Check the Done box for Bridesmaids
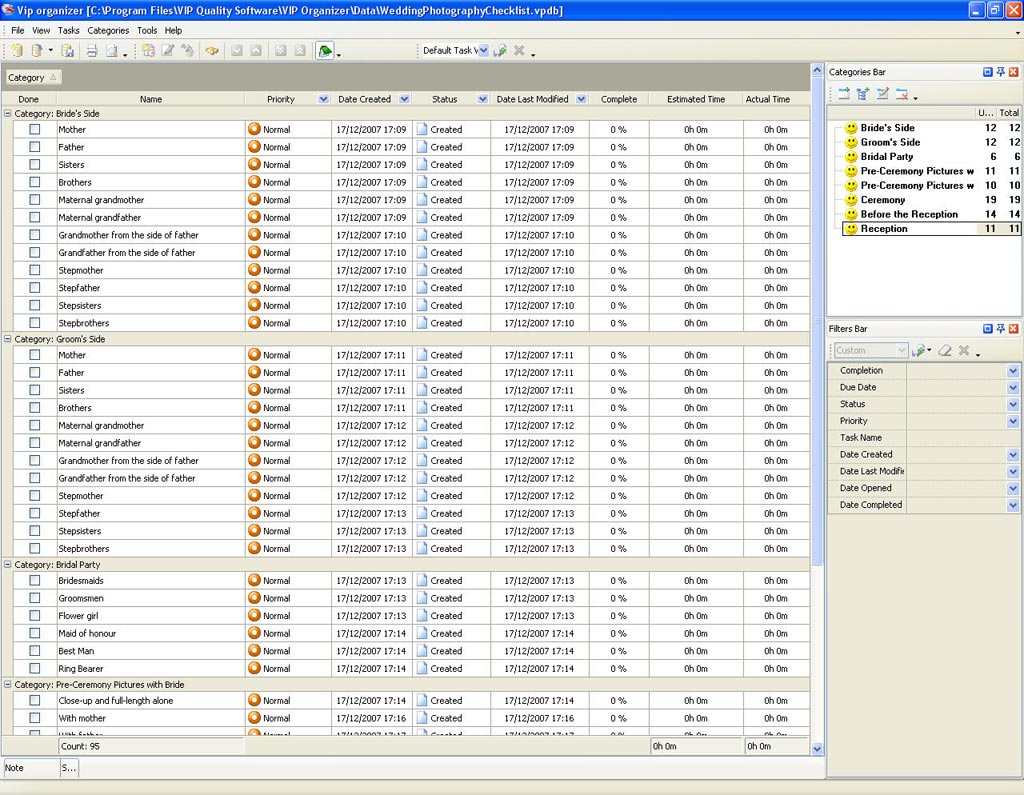The height and width of the screenshot is (795, 1024). tap(35, 580)
